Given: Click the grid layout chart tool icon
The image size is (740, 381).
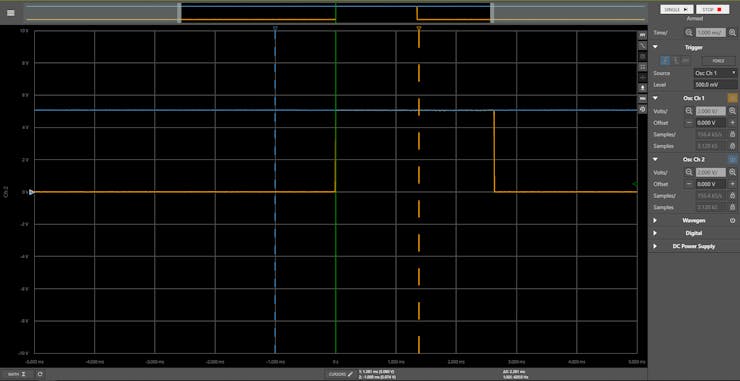Looking at the screenshot, I should [x=642, y=67].
